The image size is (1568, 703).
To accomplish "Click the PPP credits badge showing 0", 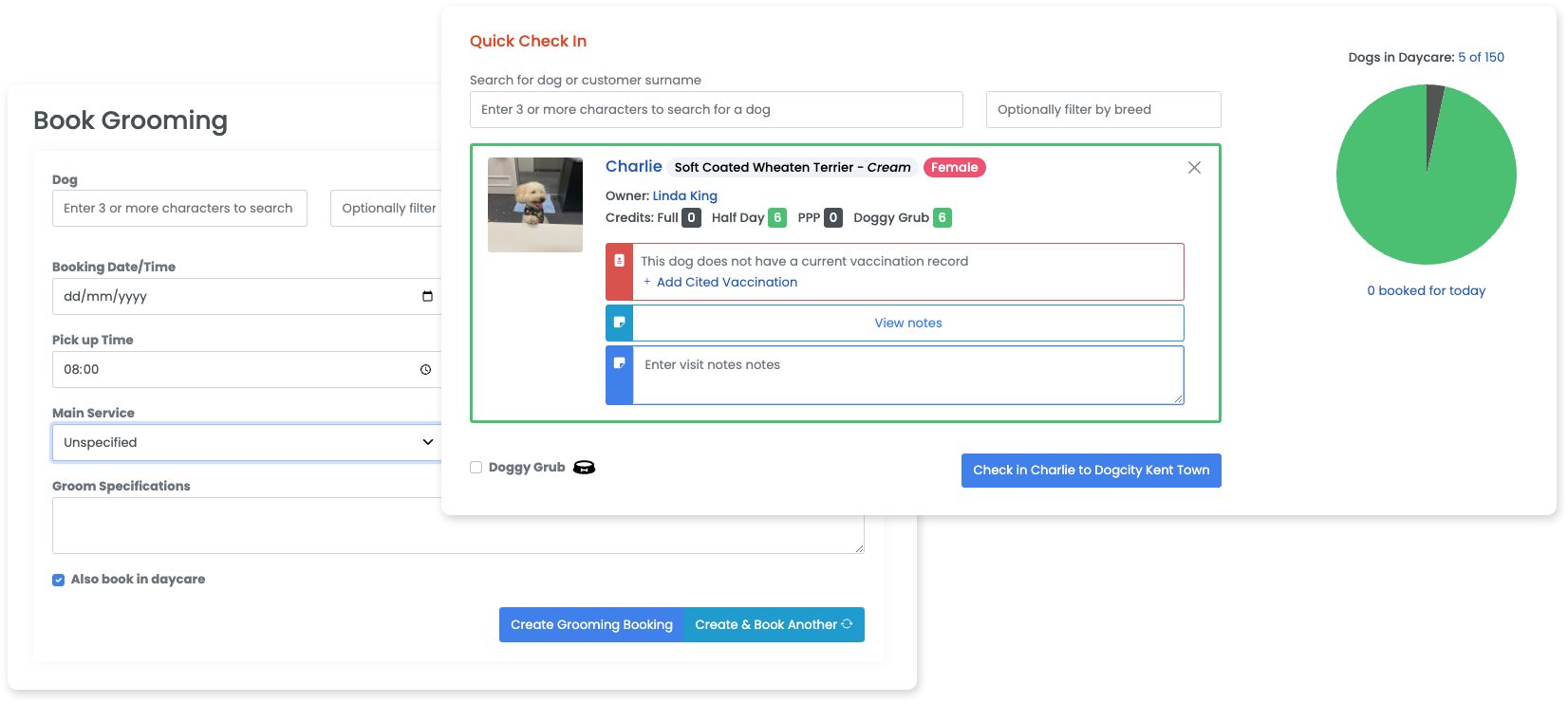I will (x=833, y=217).
